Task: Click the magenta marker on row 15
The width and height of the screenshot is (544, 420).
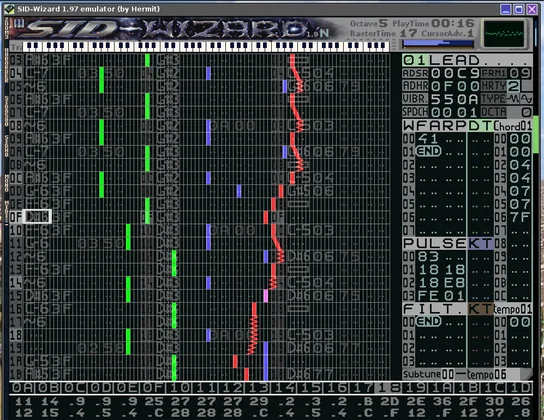Action: (x=266, y=296)
